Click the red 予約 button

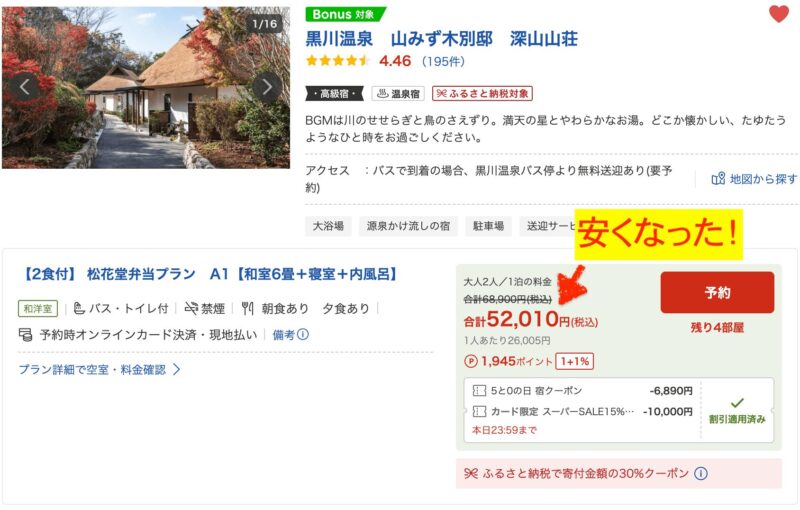717,292
